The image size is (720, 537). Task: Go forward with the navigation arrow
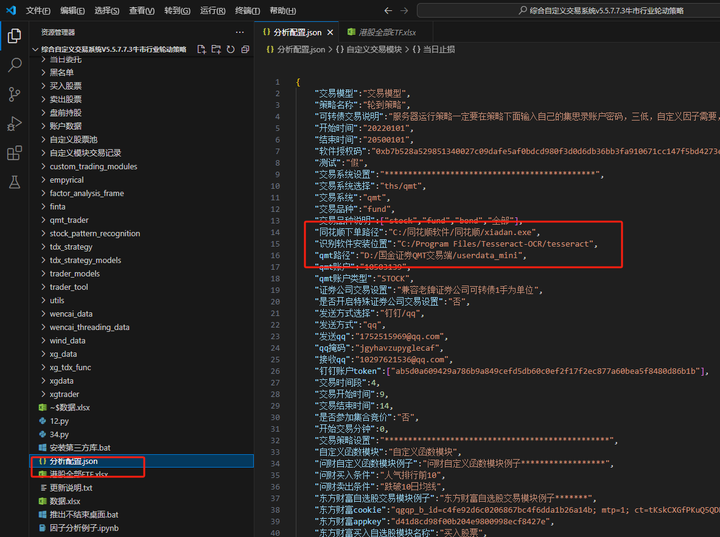click(404, 10)
